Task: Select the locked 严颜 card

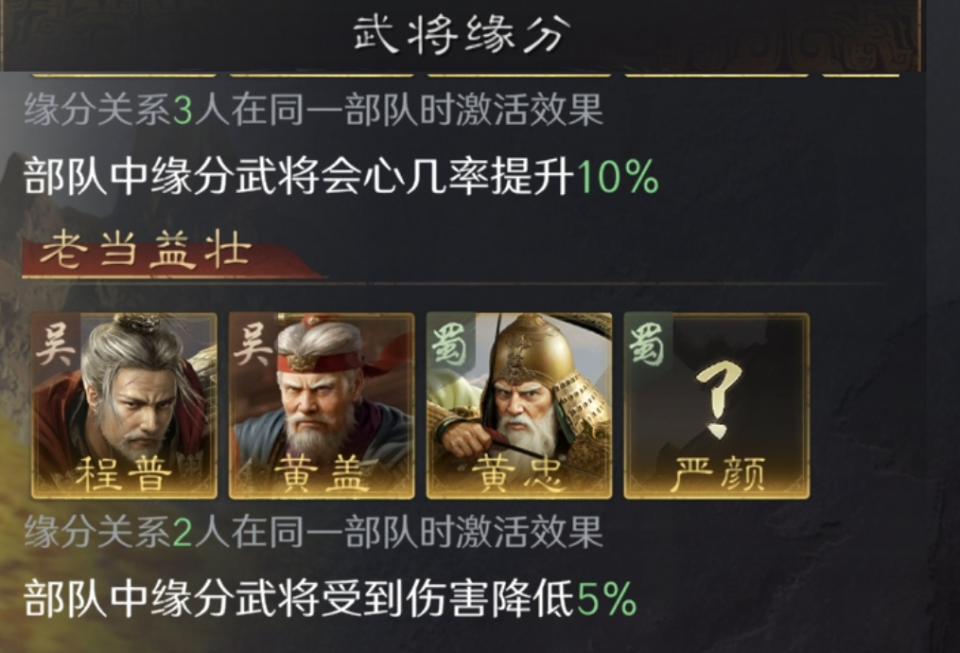Action: pyautogui.click(x=717, y=406)
